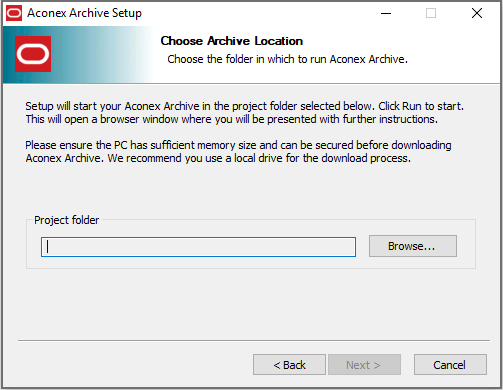Focus the Project folder path field
The image size is (503, 390).
pyautogui.click(x=198, y=247)
